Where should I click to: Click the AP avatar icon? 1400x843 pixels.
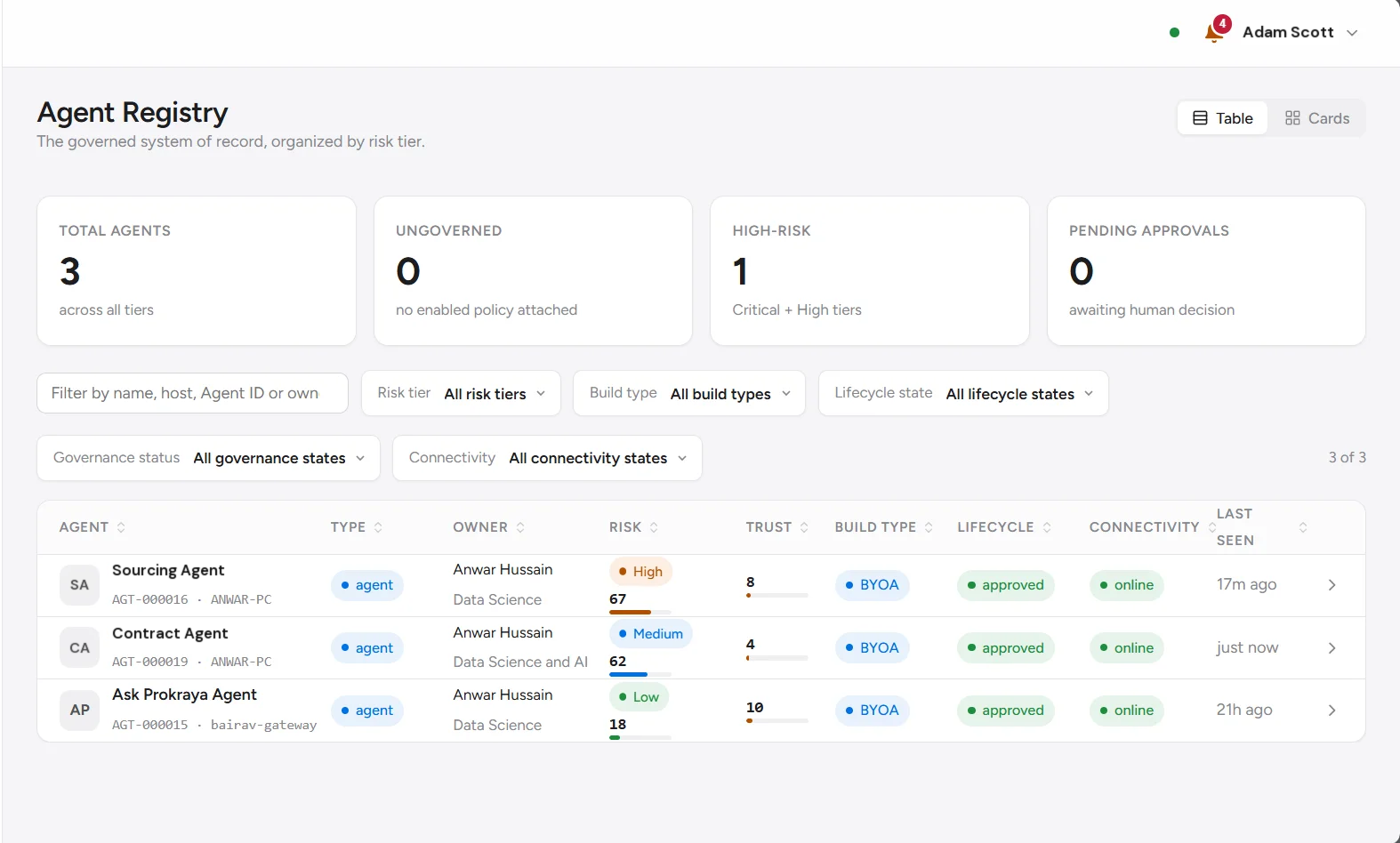pos(79,711)
